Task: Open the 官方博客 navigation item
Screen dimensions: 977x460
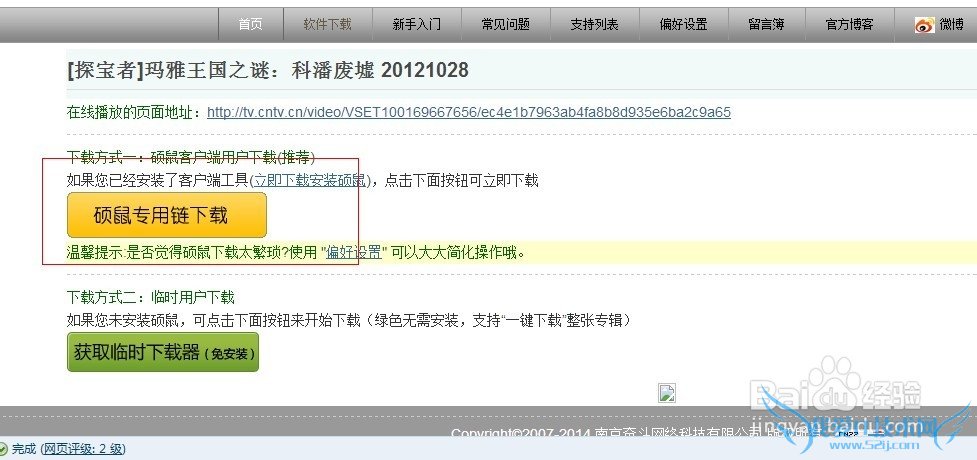Action: 849,24
